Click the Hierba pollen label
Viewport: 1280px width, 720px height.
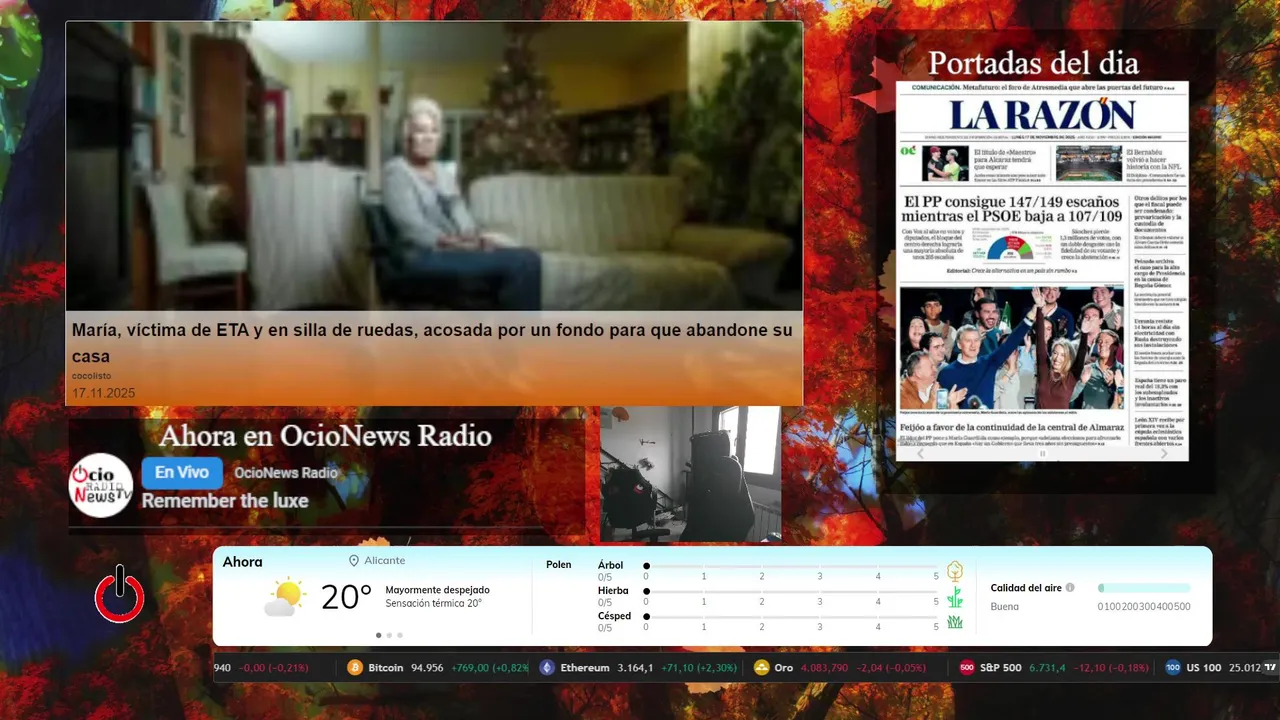613,591
